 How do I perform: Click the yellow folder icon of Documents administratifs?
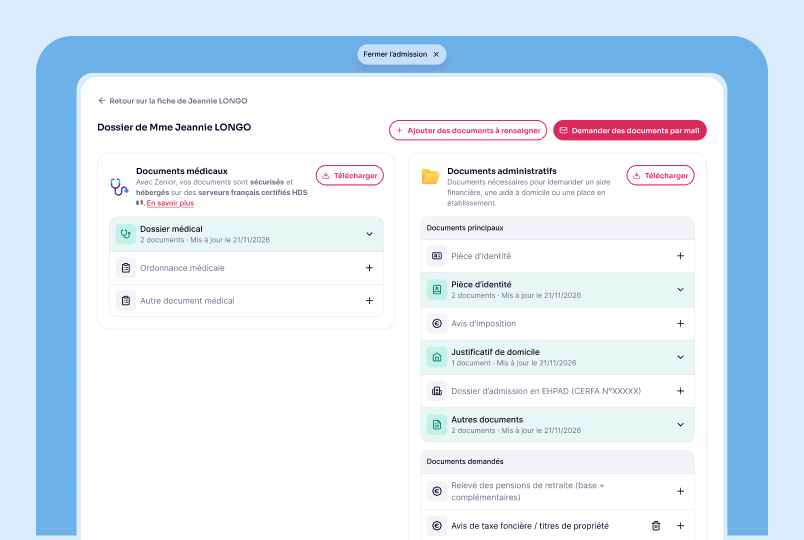(430, 176)
